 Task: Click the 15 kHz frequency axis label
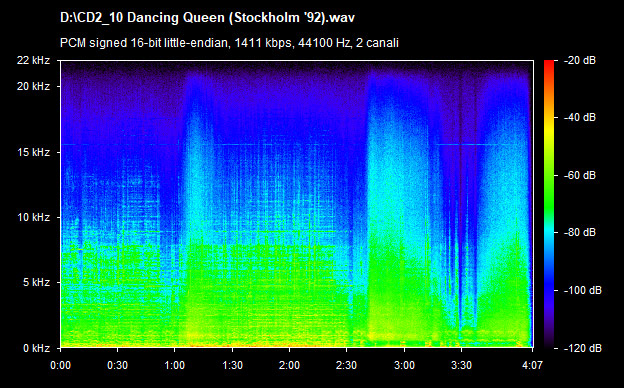33,152
